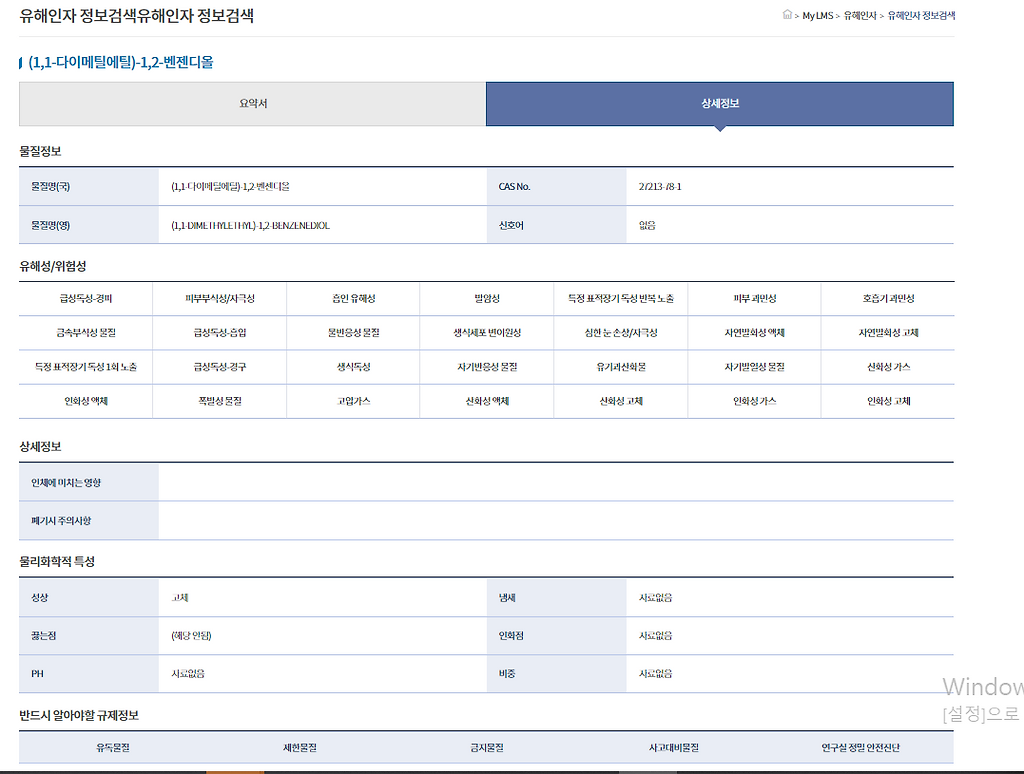Select the 물반응성 물질 hazard cell
Screen dimensions: 1024x774
(x=353, y=332)
